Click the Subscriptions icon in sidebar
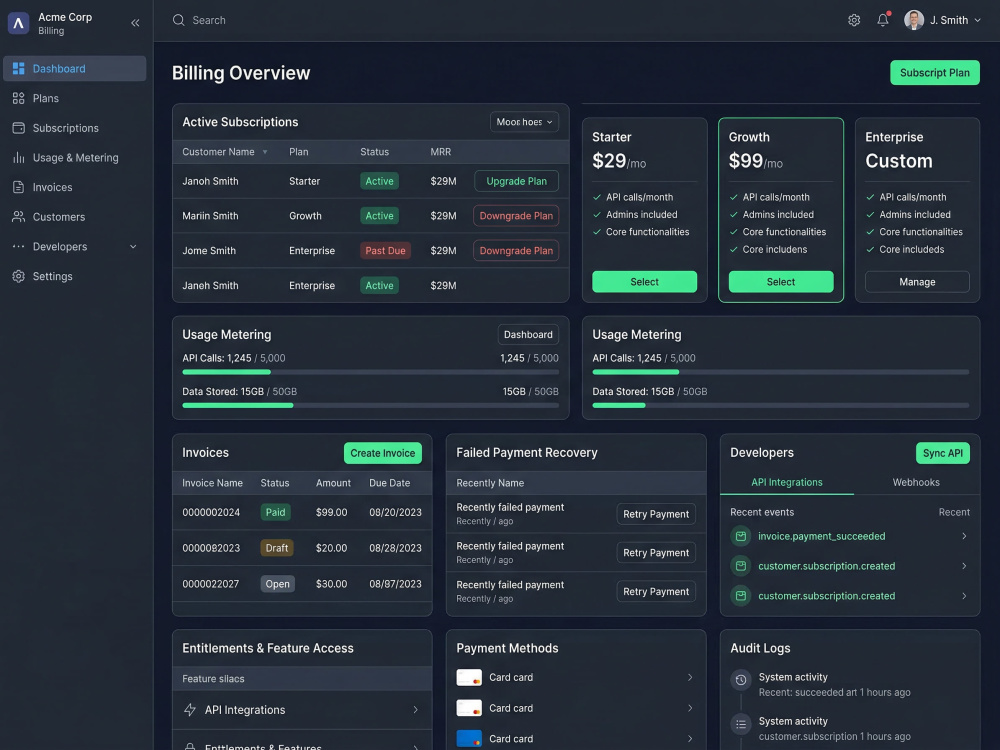Screen dimensions: 1000x750 point(18,128)
